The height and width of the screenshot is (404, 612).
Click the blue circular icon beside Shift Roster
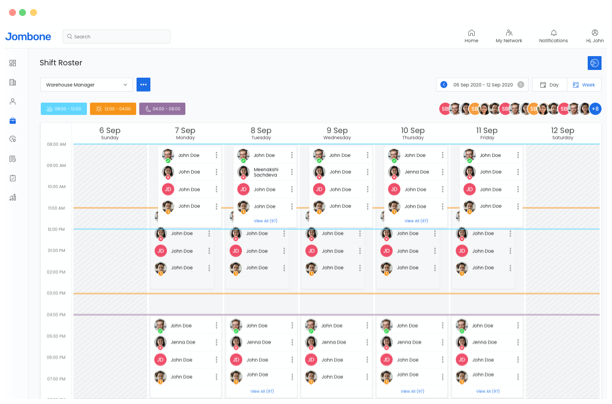pyautogui.click(x=594, y=63)
